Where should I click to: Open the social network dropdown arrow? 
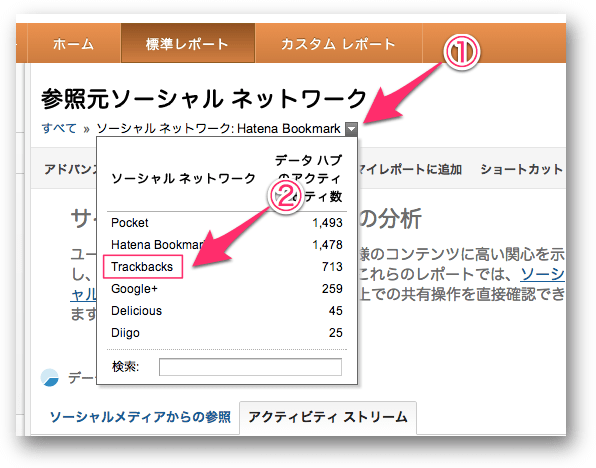coord(352,129)
